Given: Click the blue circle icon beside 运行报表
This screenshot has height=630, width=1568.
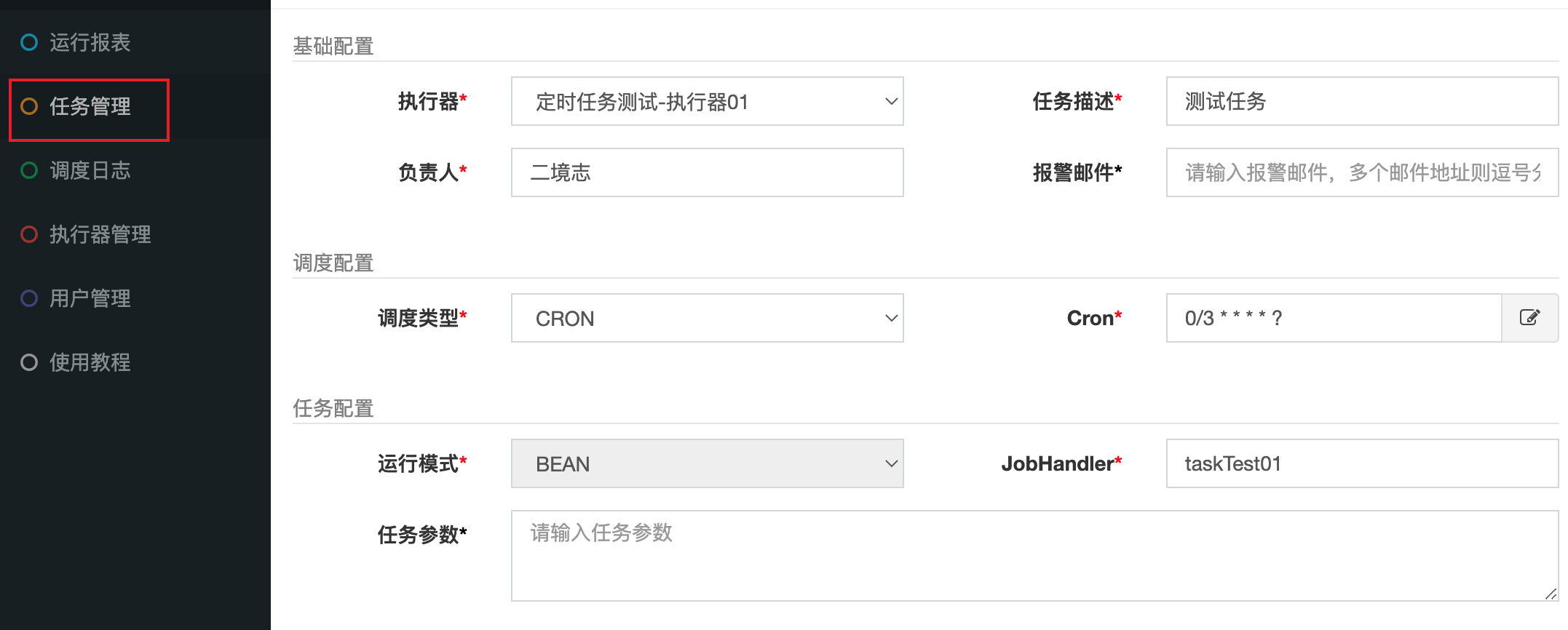Looking at the screenshot, I should [x=29, y=43].
